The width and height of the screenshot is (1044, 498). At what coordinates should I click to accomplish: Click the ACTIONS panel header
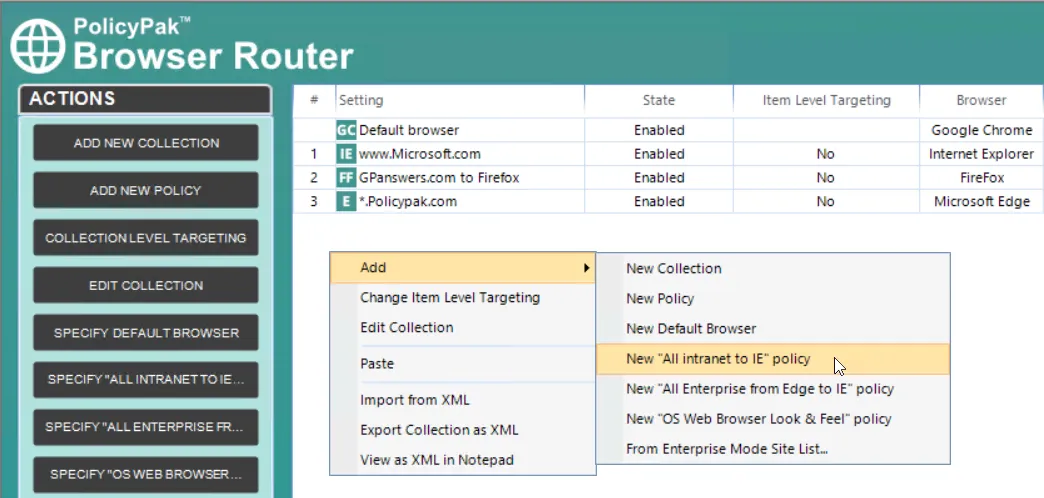click(145, 99)
